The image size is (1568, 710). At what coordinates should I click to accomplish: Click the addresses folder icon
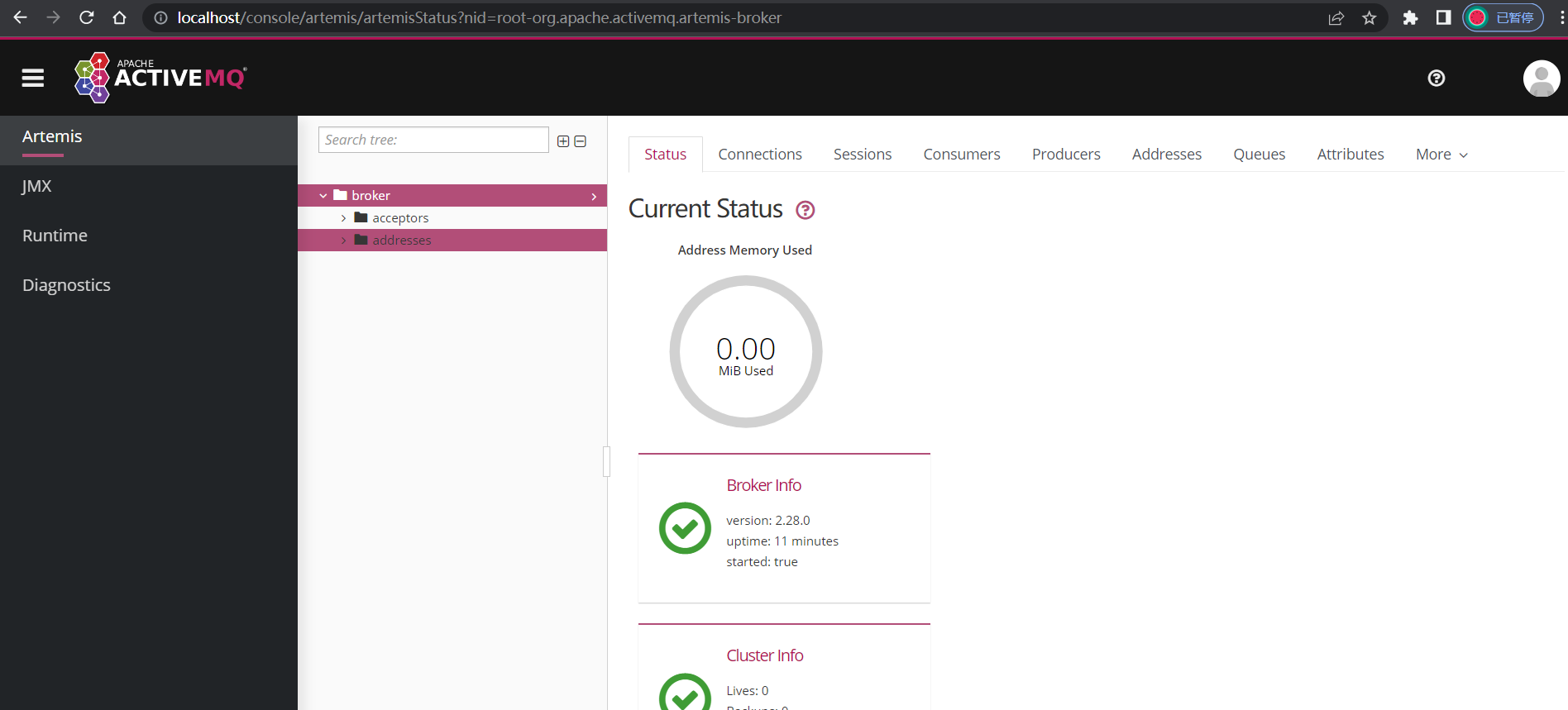pyautogui.click(x=361, y=240)
